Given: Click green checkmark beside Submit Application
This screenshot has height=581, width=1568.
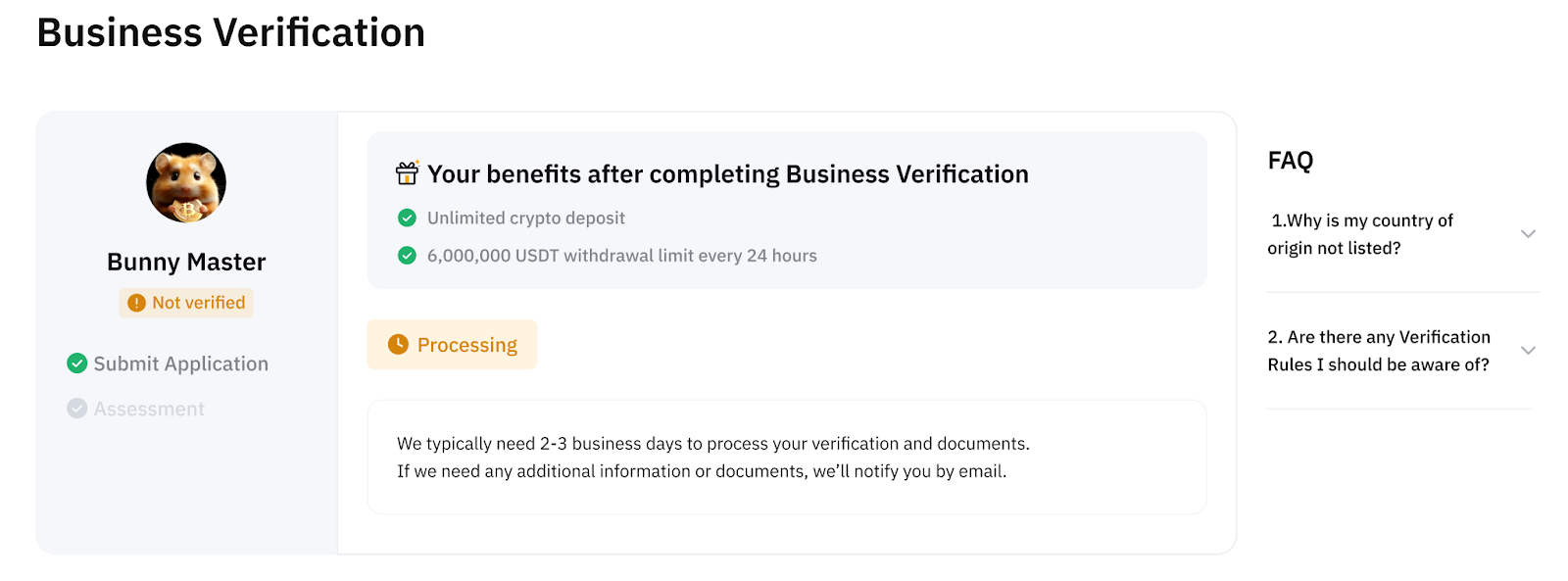Looking at the screenshot, I should (76, 363).
